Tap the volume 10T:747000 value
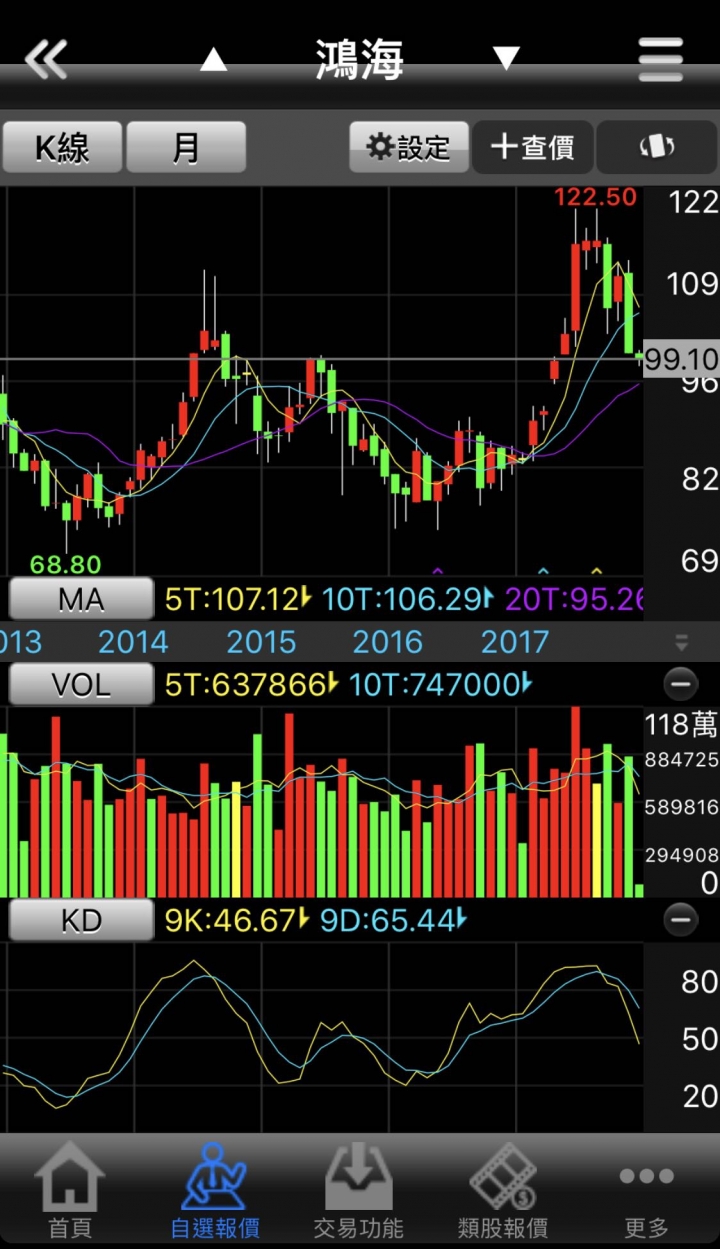 click(x=437, y=685)
